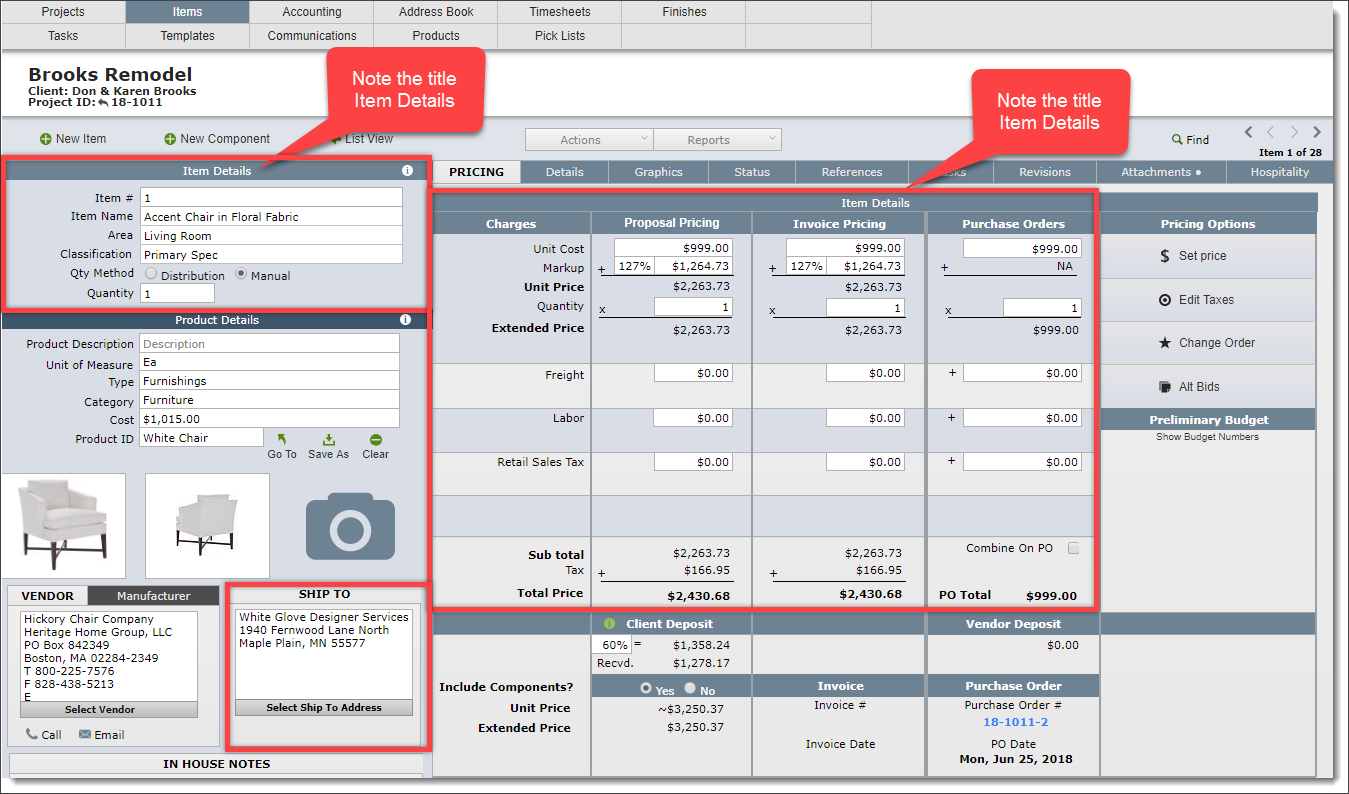Go to the first item arrow
This screenshot has height=794, width=1349.
[1249, 132]
